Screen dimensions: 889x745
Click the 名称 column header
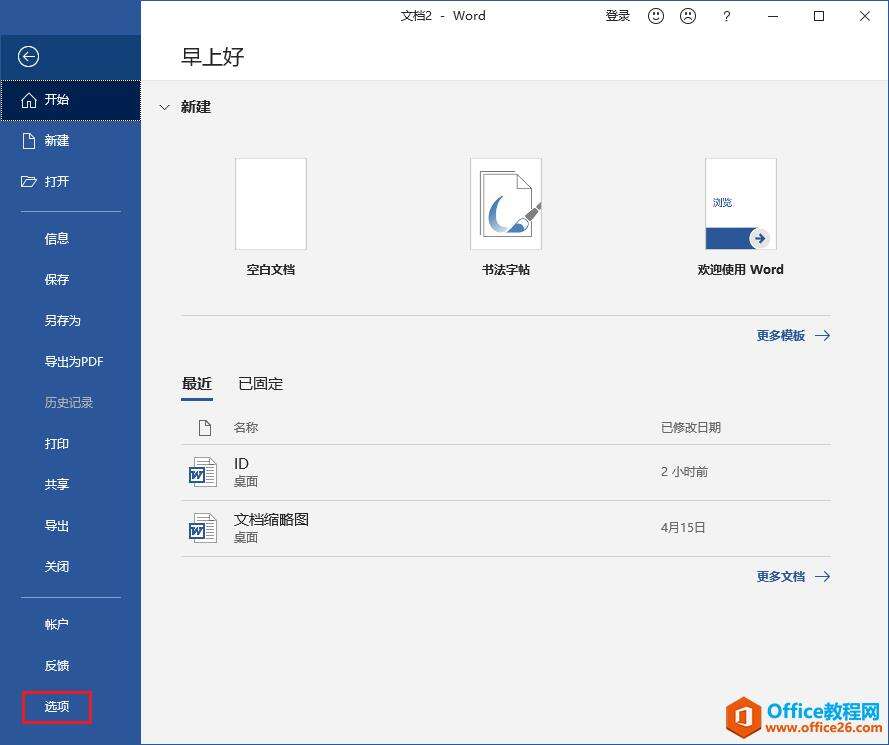(246, 427)
